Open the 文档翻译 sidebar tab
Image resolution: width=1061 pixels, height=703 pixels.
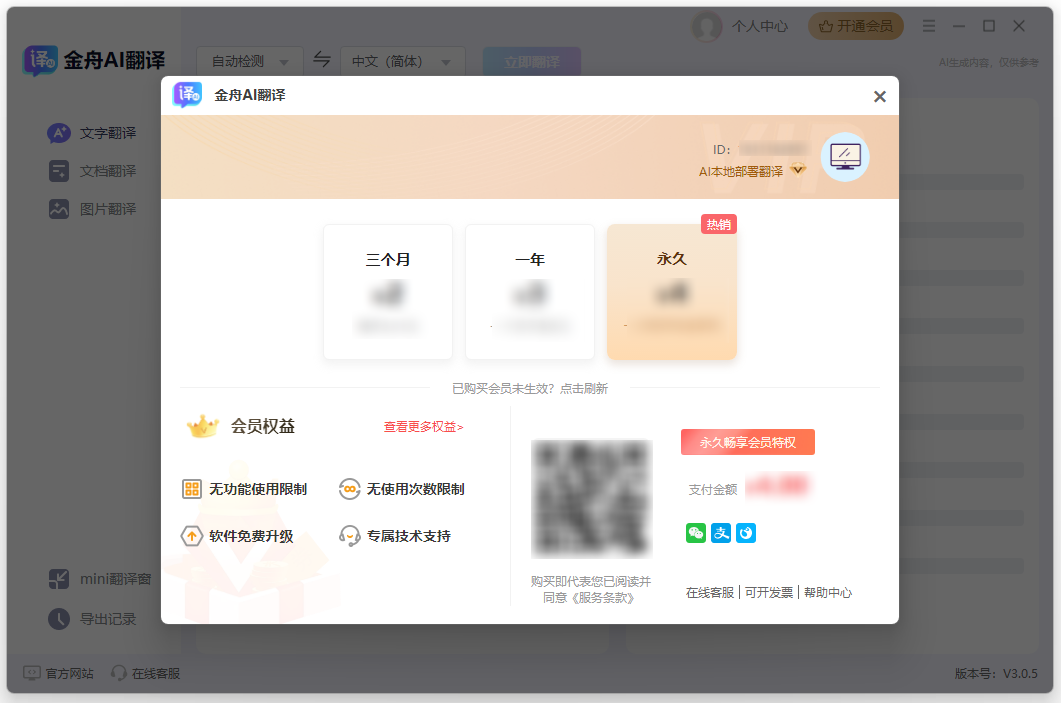click(x=107, y=171)
